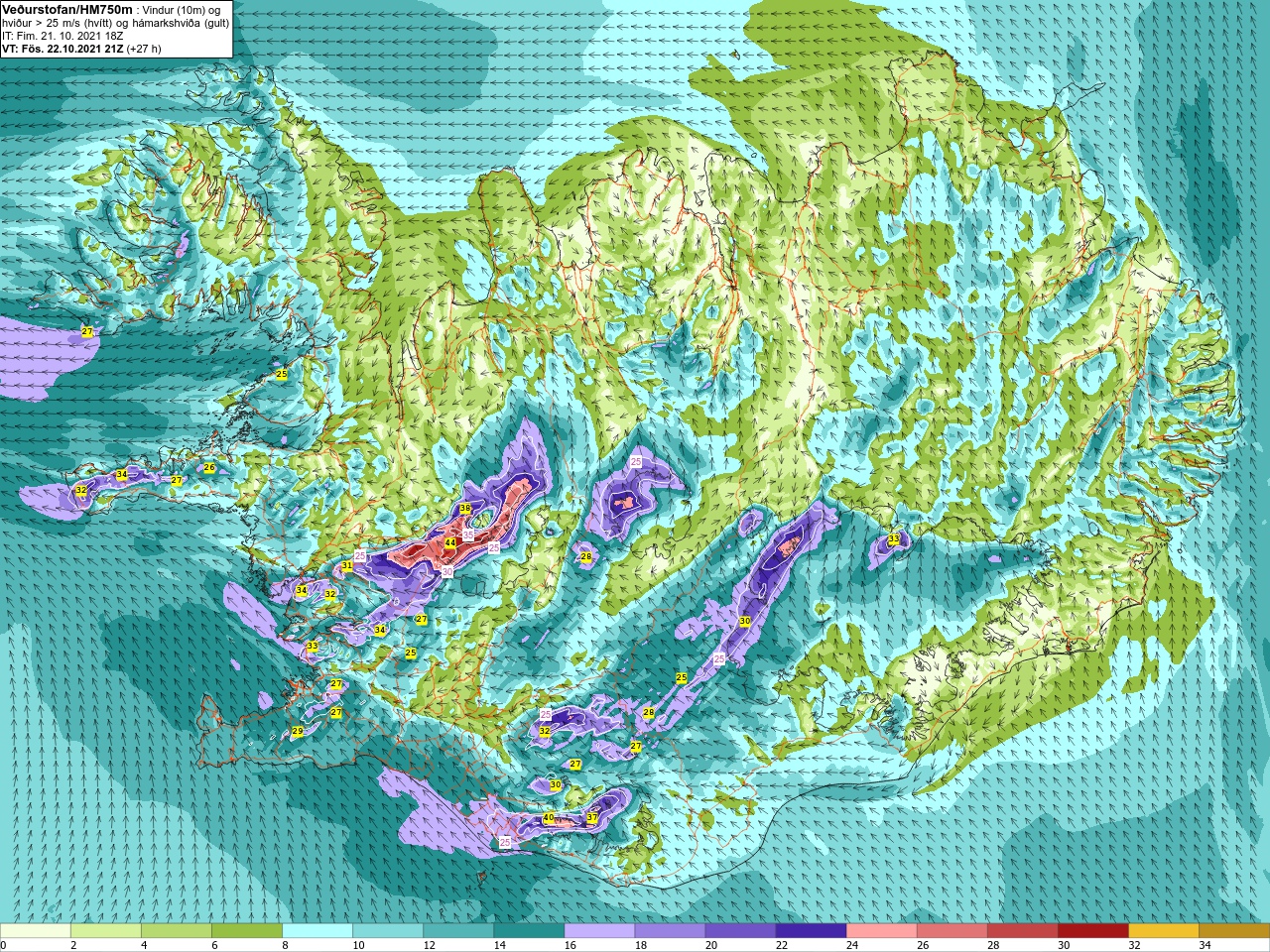Click the yellow 31 gust label
Image resolution: width=1270 pixels, height=952 pixels.
347,566
